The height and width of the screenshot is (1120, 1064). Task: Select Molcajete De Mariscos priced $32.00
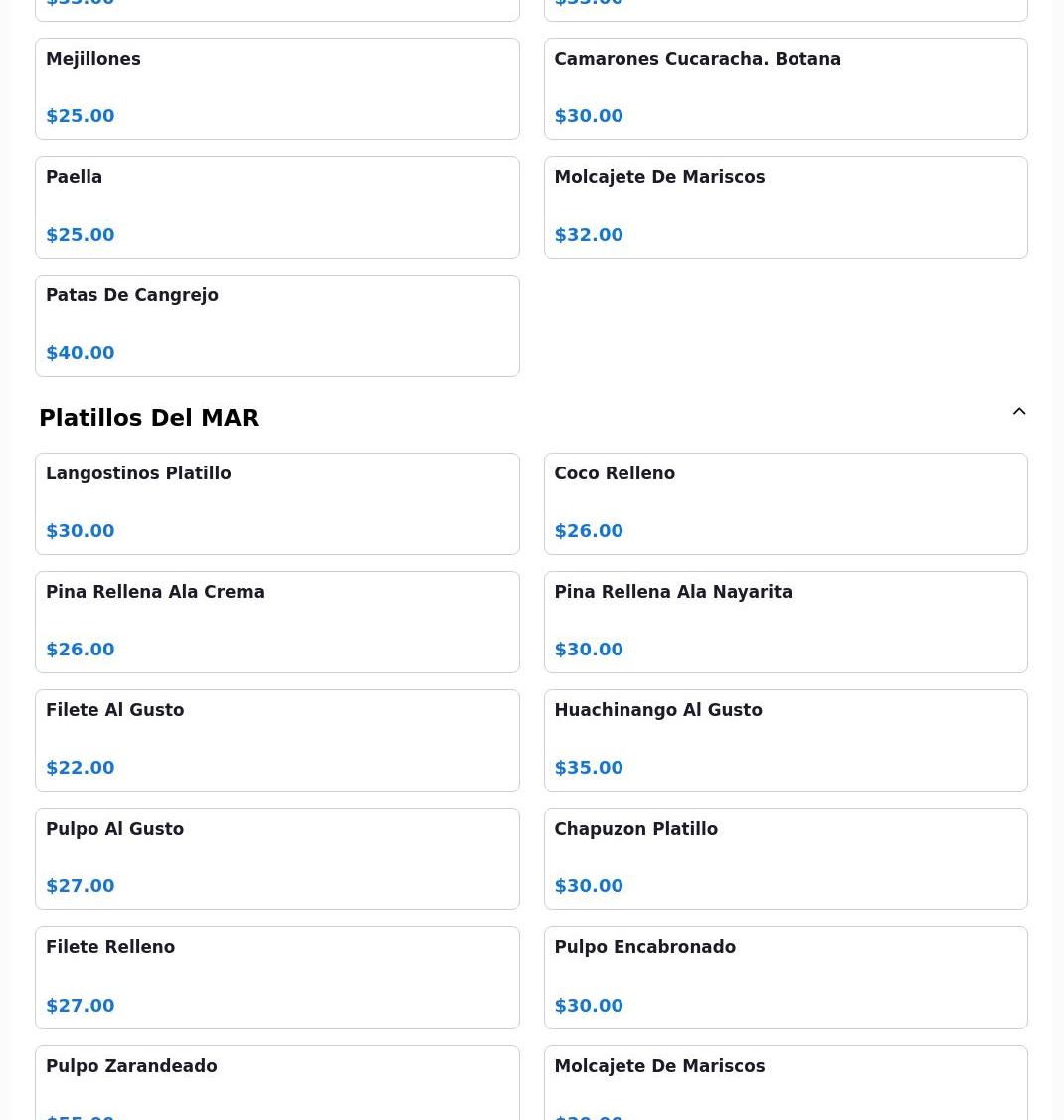tap(786, 208)
